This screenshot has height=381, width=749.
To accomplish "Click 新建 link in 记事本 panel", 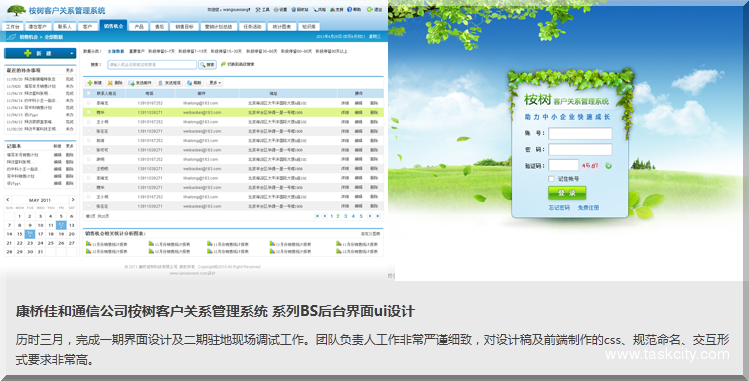I will [57, 146].
